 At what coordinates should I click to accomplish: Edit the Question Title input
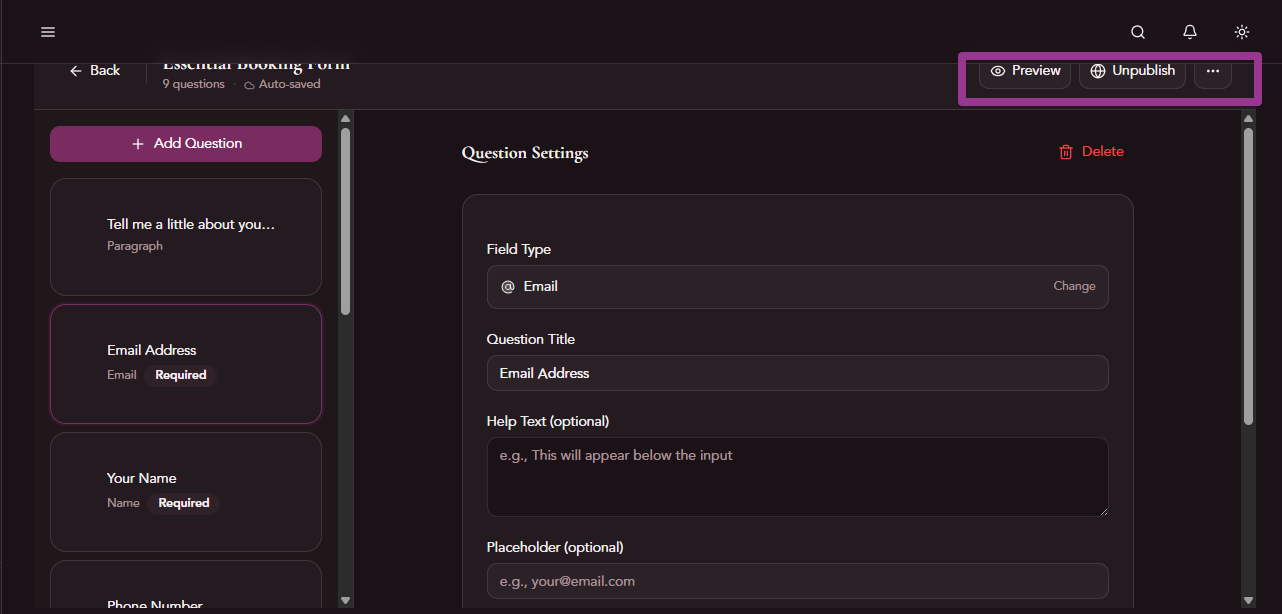pyautogui.click(x=797, y=373)
